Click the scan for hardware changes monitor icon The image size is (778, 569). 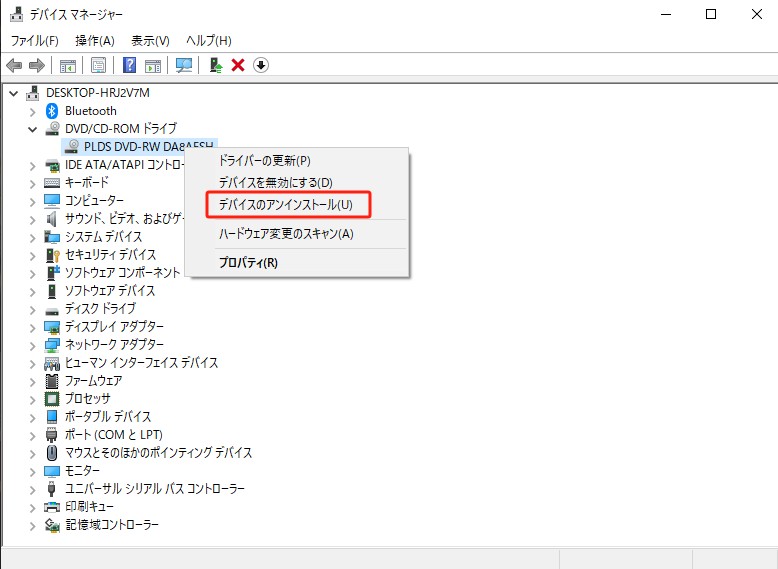[184, 65]
